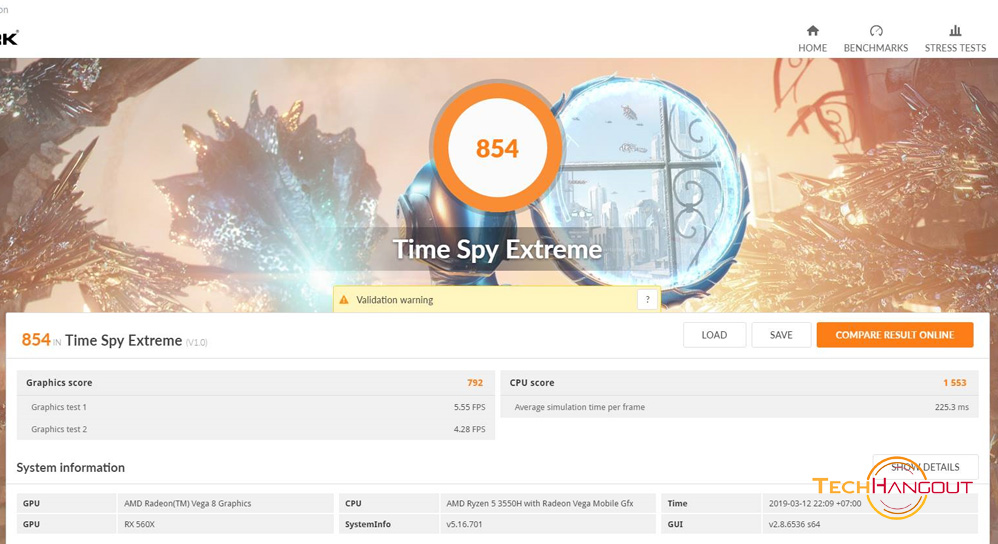998x544 pixels.
Task: Click the CPU score value 1 553
Action: coord(955,383)
